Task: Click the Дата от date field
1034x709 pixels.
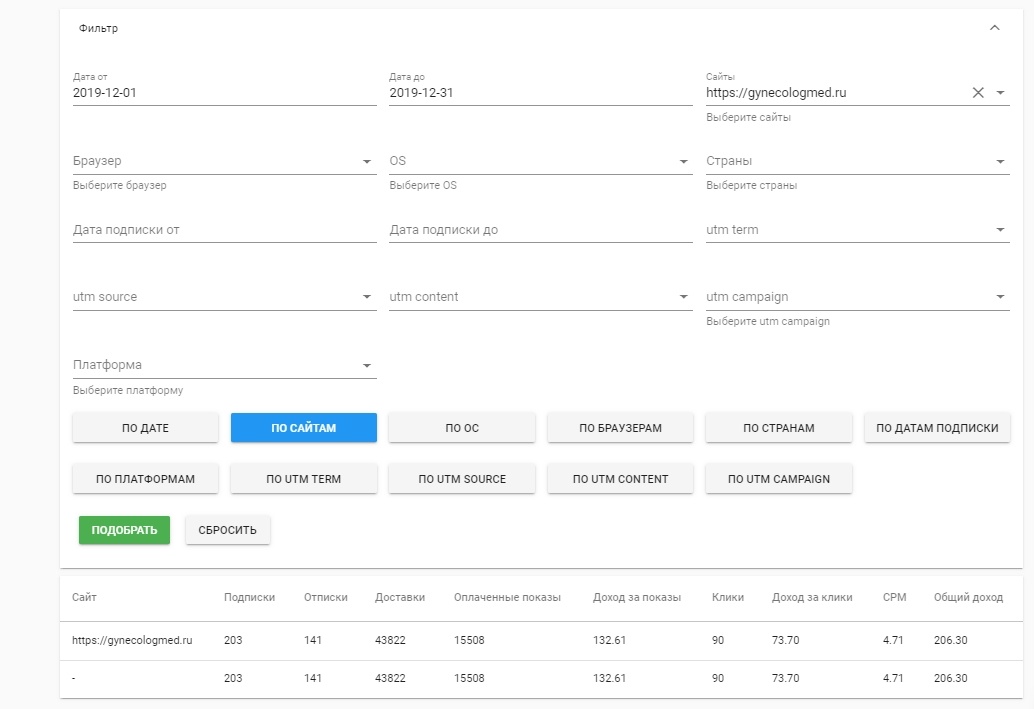Action: (224, 93)
